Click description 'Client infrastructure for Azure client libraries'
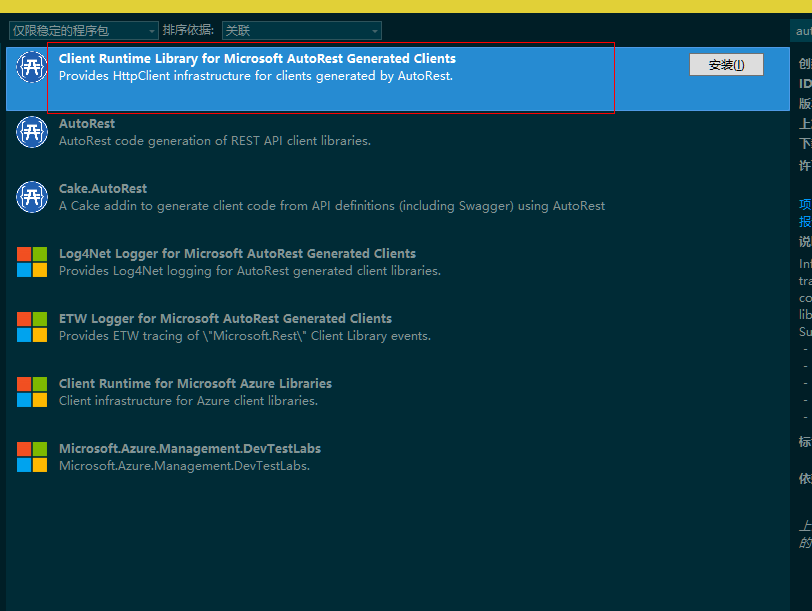The image size is (812, 611). click(x=188, y=401)
